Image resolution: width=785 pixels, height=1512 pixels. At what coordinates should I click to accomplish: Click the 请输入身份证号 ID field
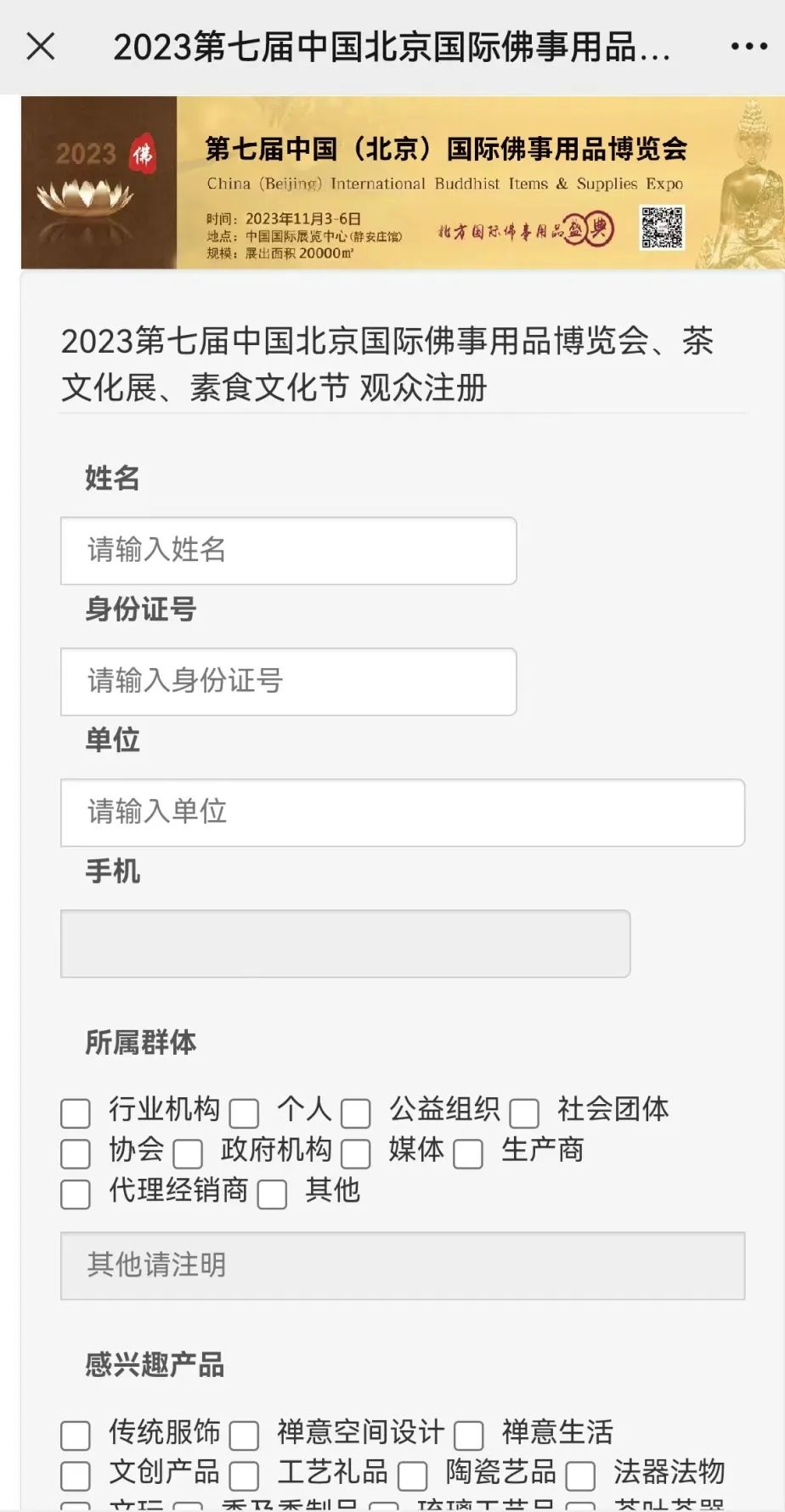click(x=288, y=682)
